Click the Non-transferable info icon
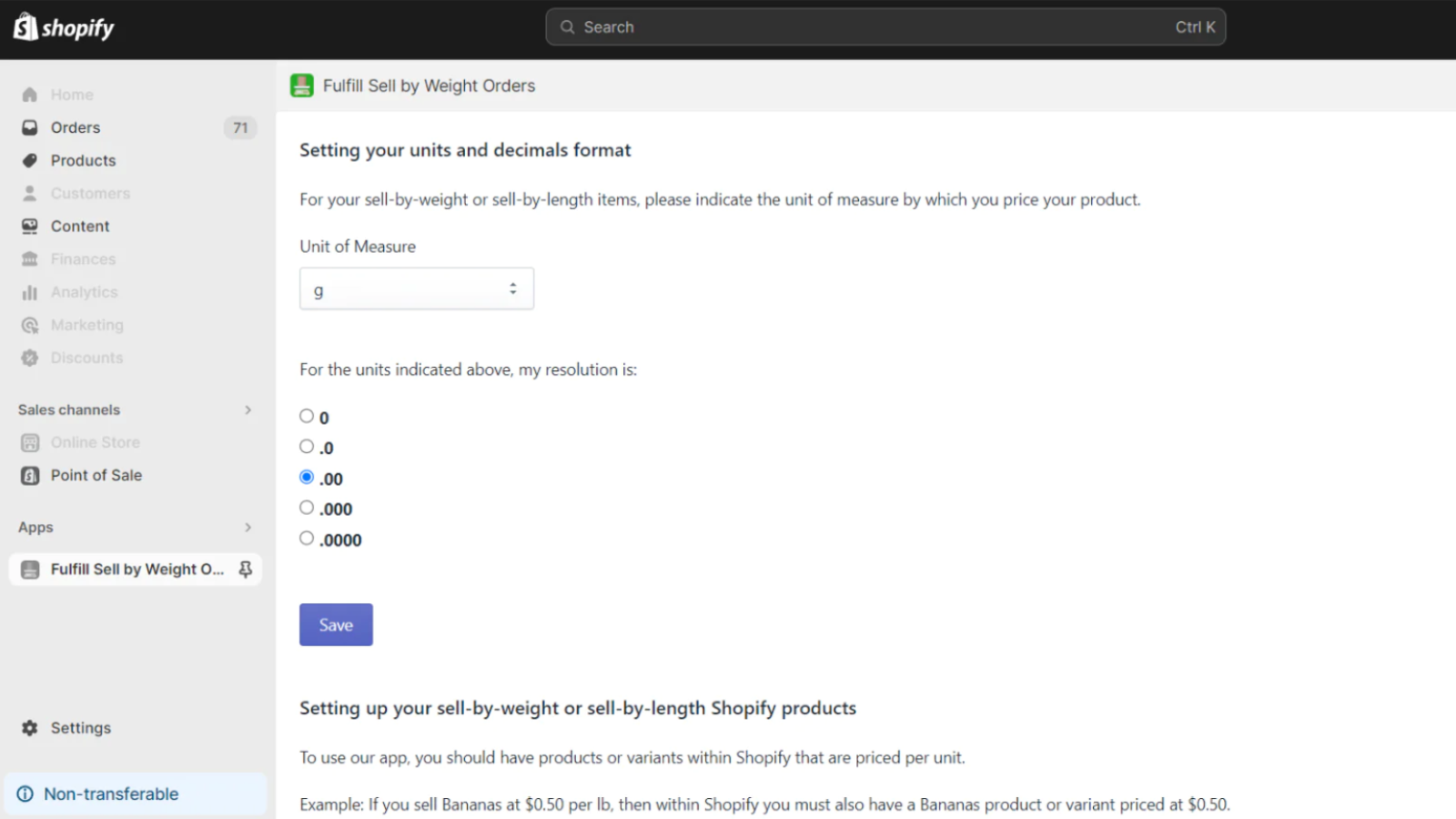Viewport: 1456px width, 819px height. [25, 794]
